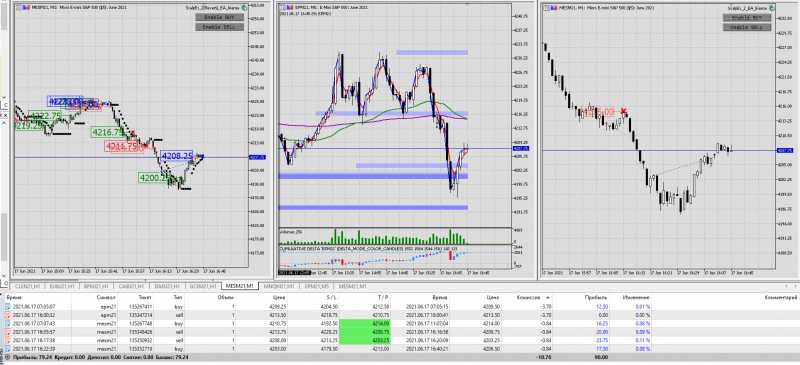
Task: Click Enable SELL in the right MESM21 chart
Action: click(x=746, y=27)
